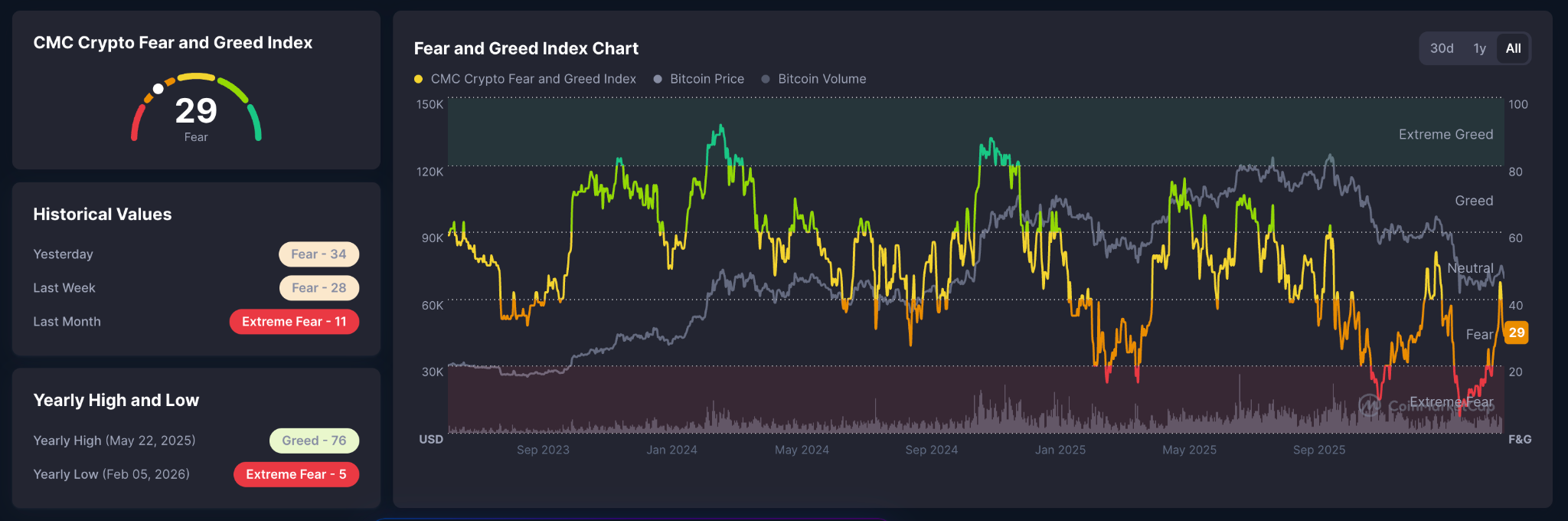Click the 60 index axis label

coord(1515,238)
